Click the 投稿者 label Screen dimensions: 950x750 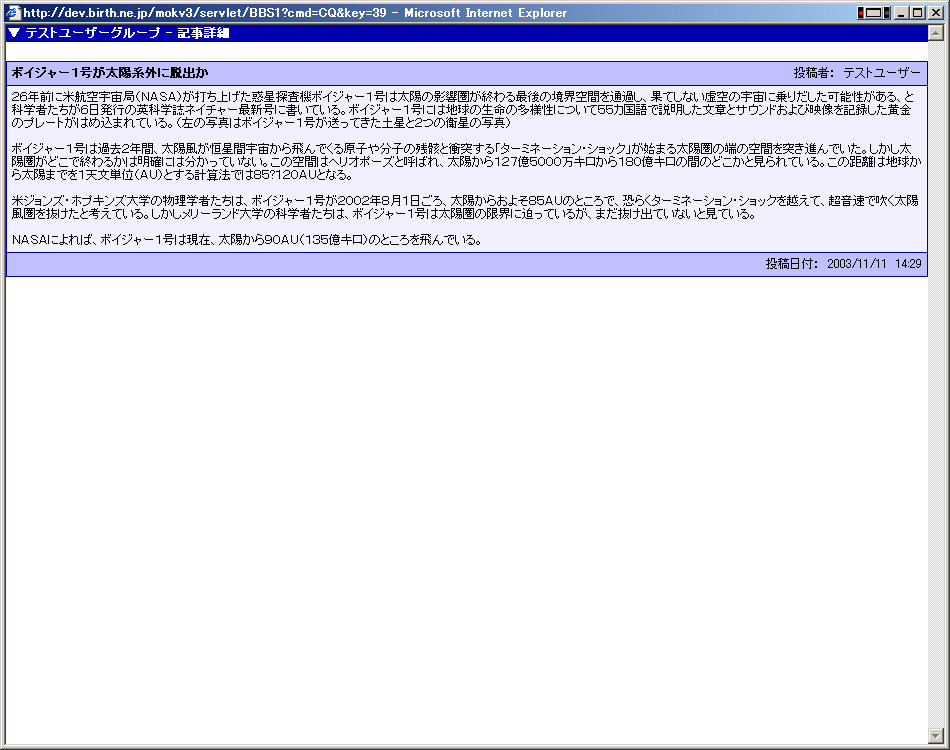(813, 73)
